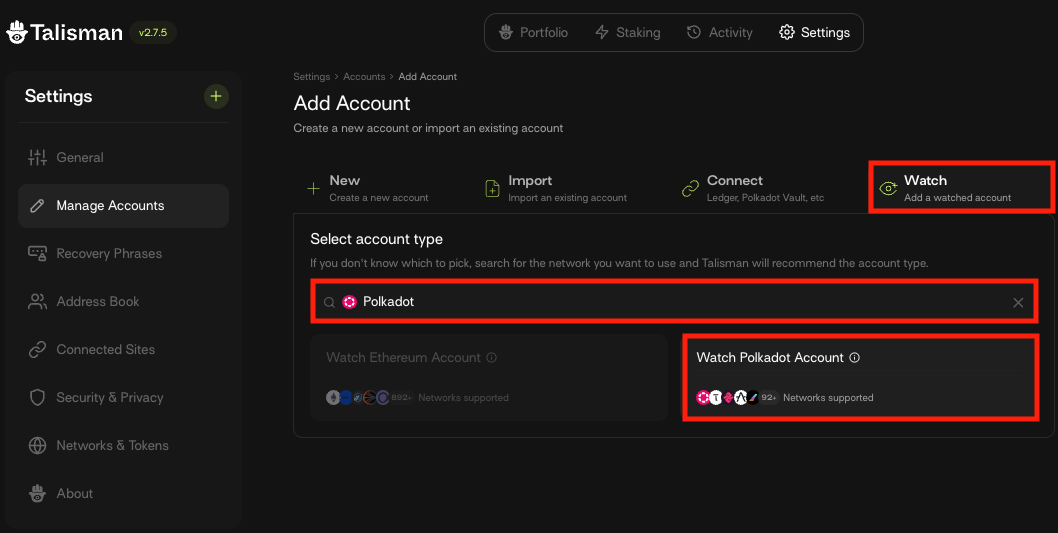Open Address Book in sidebar
The height and width of the screenshot is (533, 1058).
(x=123, y=302)
